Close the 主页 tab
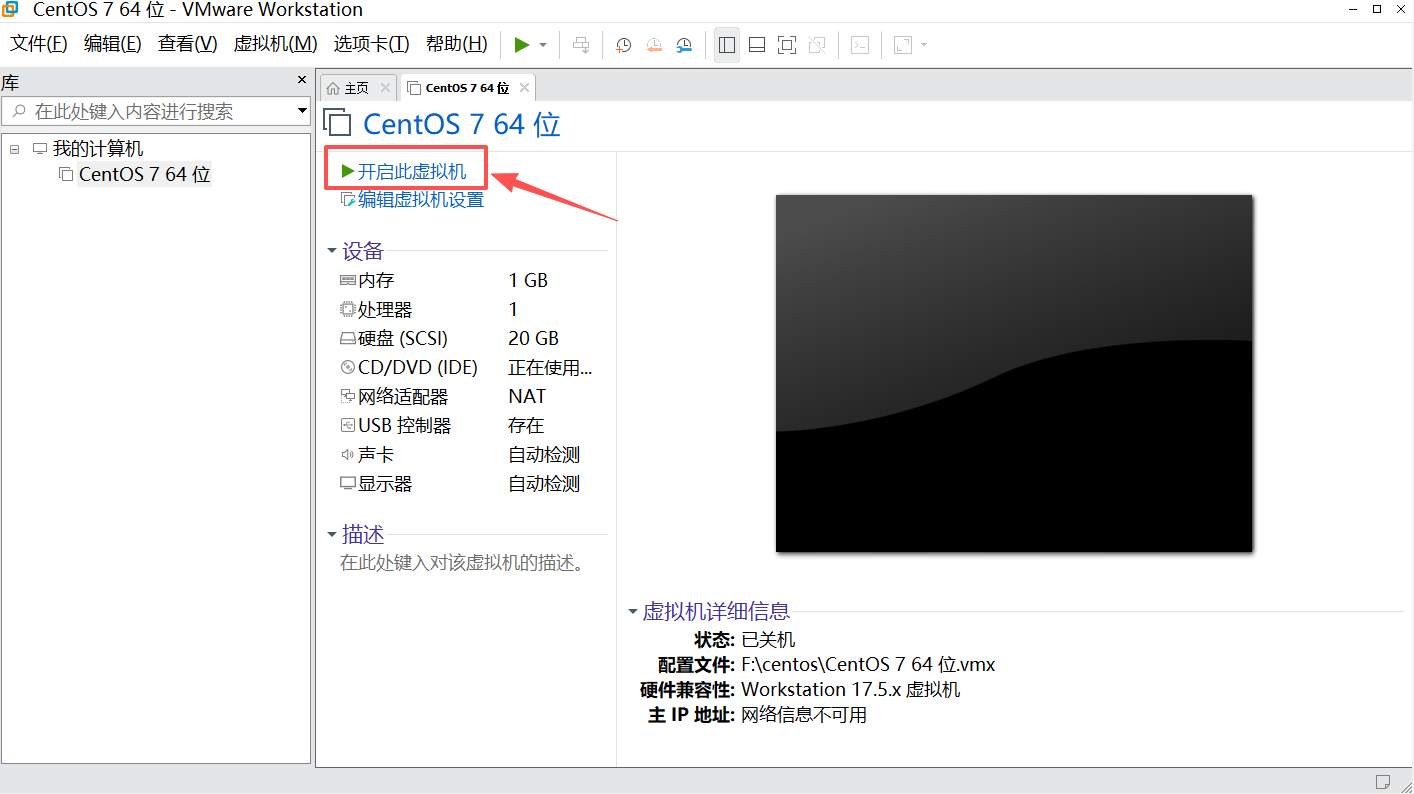 click(x=386, y=88)
